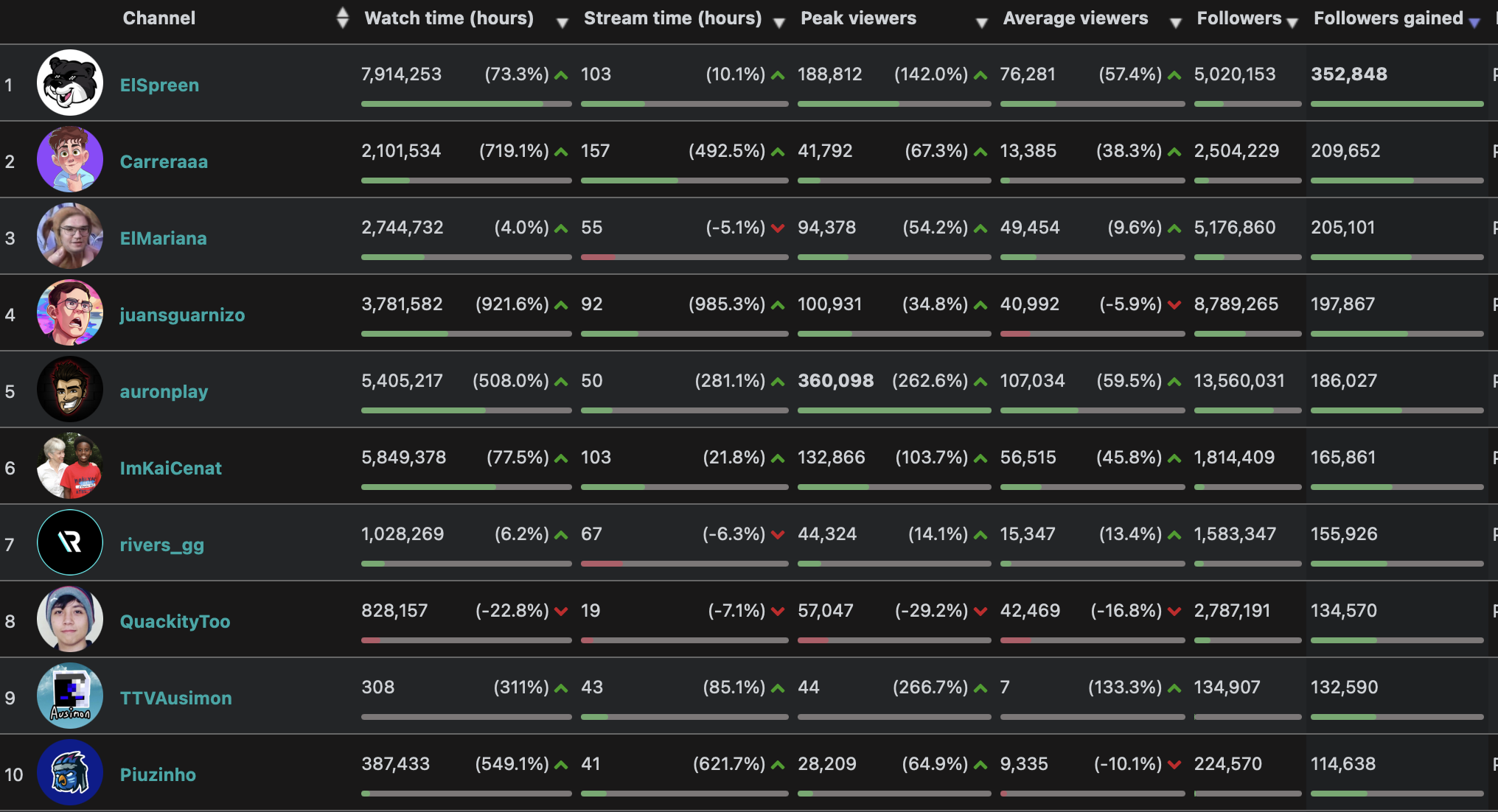This screenshot has height=812, width=1498.
Task: Click TTVAusimon's pixel avatar icon
Action: point(70,696)
